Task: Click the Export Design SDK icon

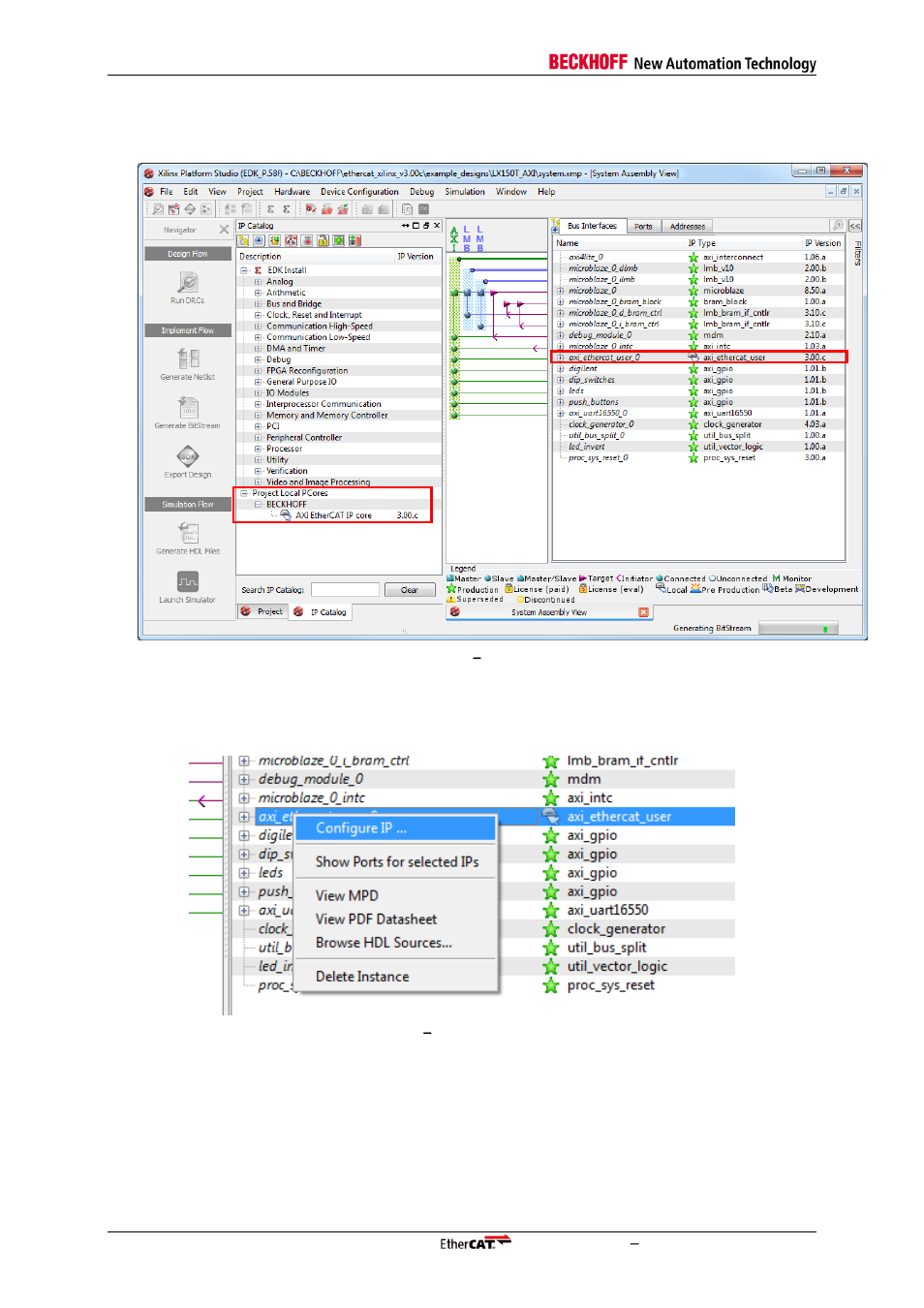Action: [188, 456]
